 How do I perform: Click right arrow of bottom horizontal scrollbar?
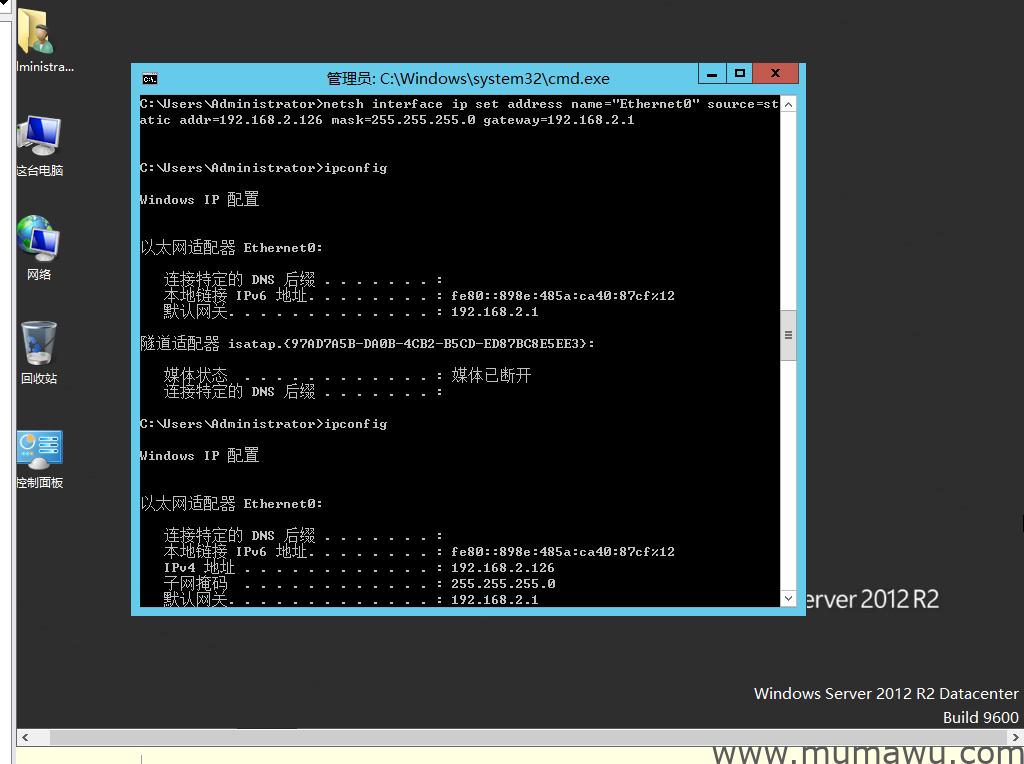[1016, 738]
